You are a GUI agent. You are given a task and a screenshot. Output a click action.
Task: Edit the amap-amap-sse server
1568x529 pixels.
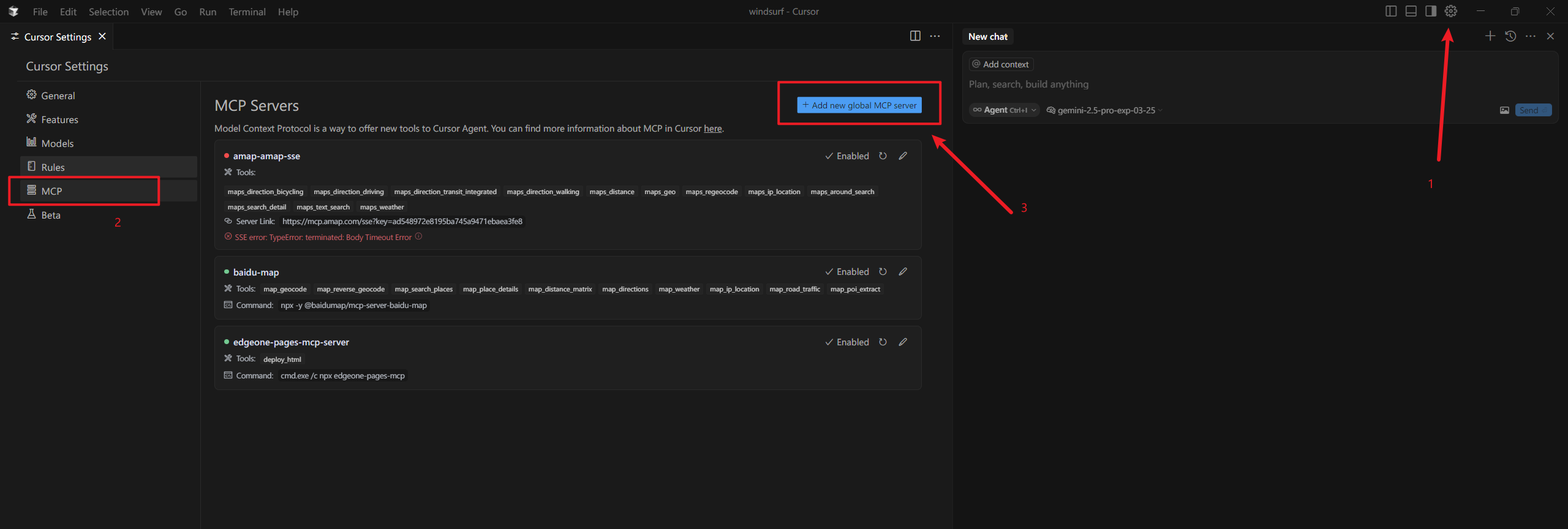point(903,156)
